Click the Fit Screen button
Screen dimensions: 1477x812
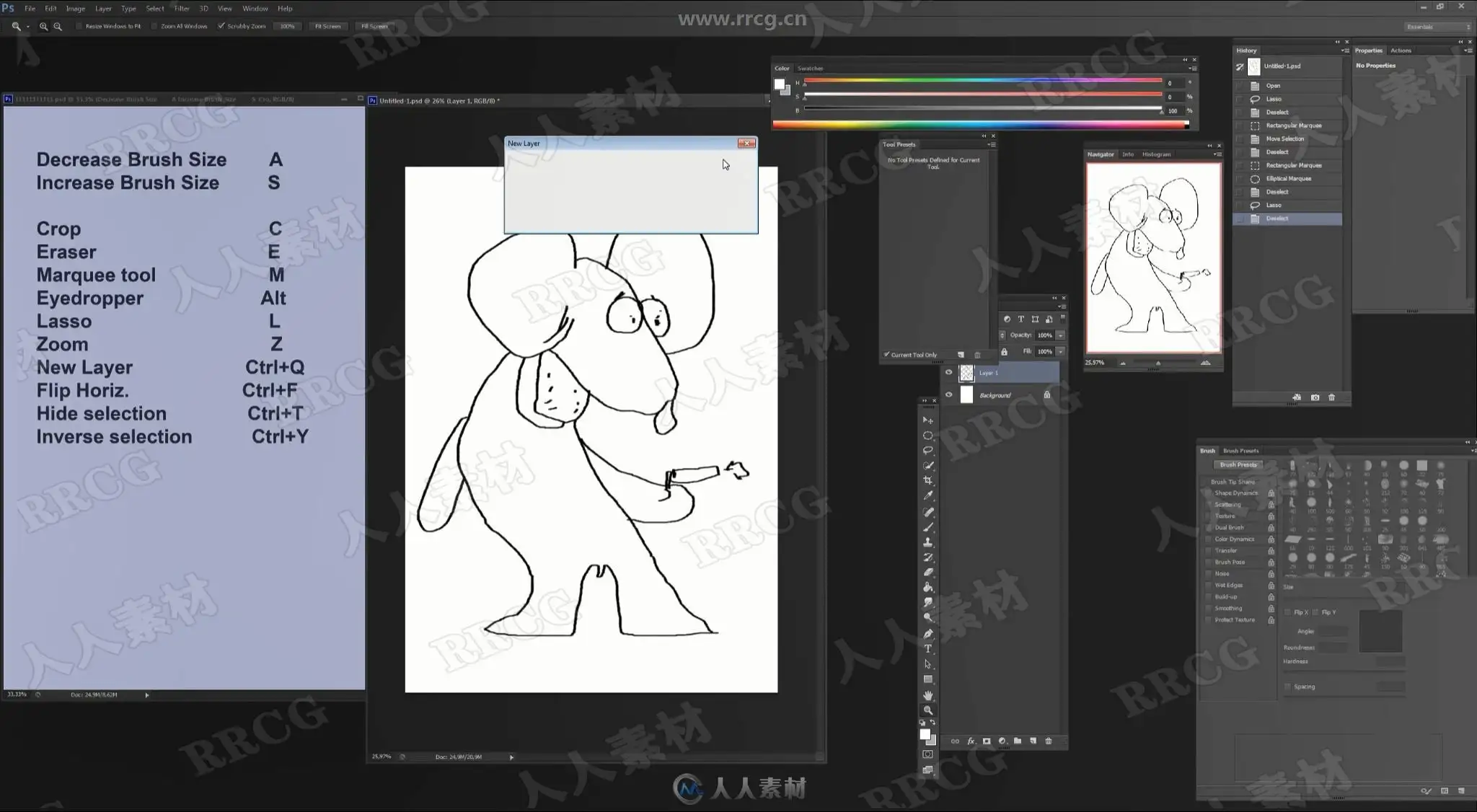tap(327, 26)
